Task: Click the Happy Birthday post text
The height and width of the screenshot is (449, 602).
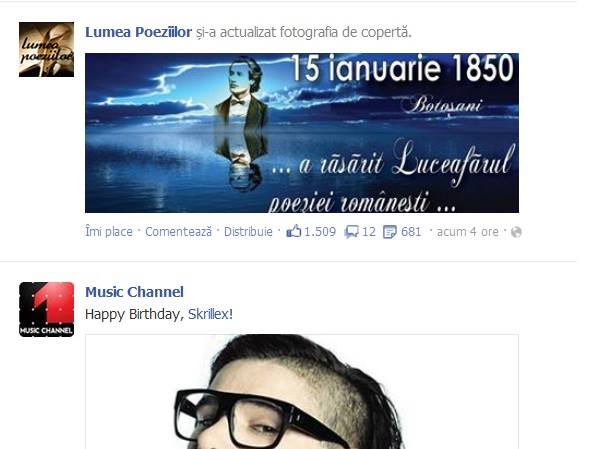Action: [x=159, y=314]
